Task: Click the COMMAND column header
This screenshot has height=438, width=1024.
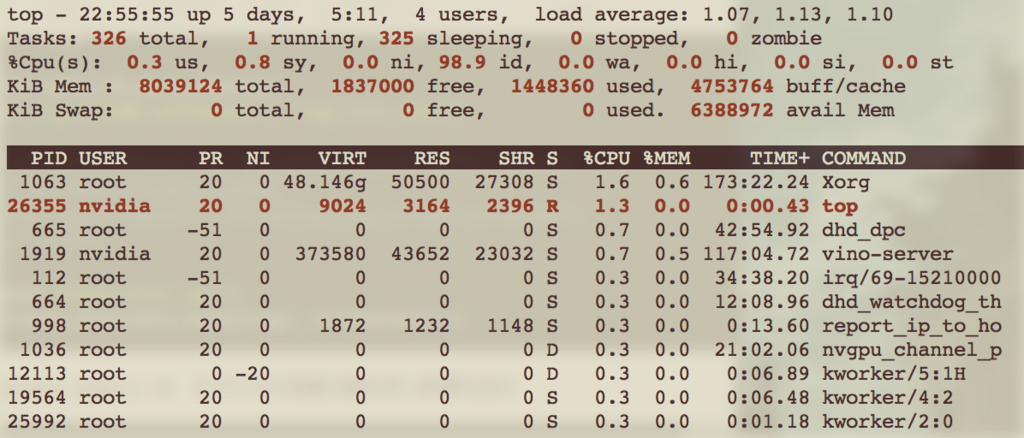Action: tap(863, 158)
